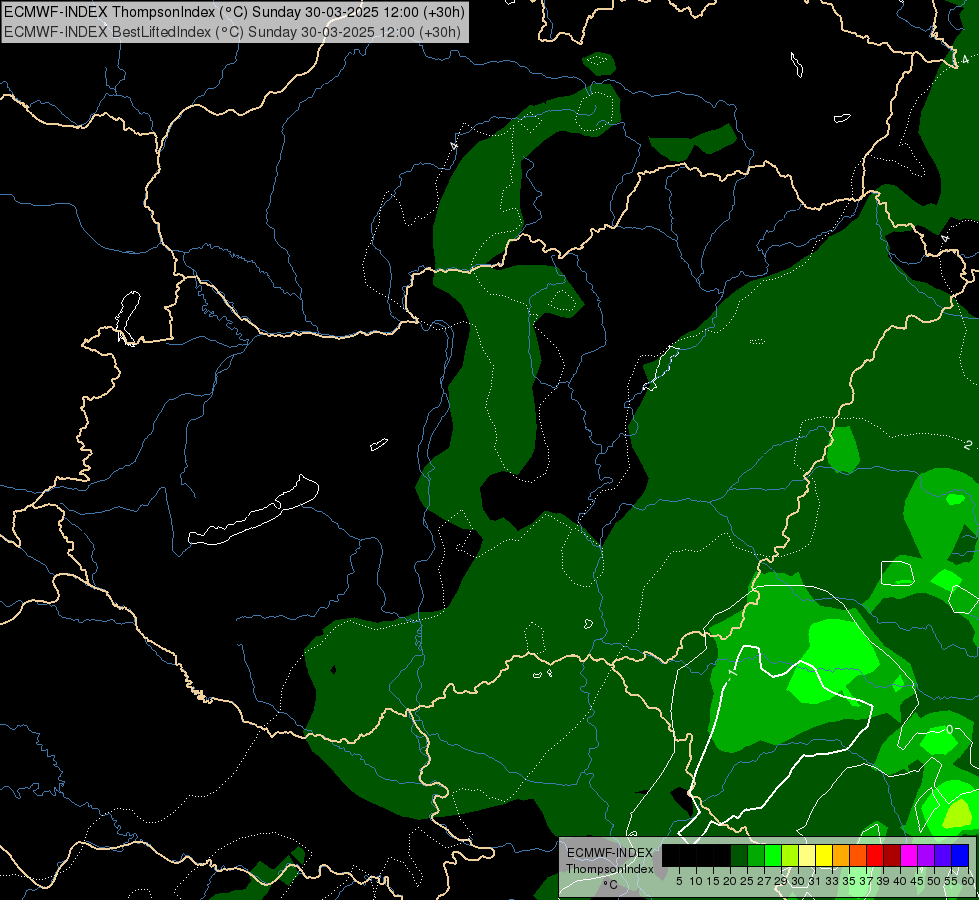This screenshot has height=900, width=979.
Task: Pick the pure yellow 31–33 legend swatch
Action: pyautogui.click(x=824, y=856)
